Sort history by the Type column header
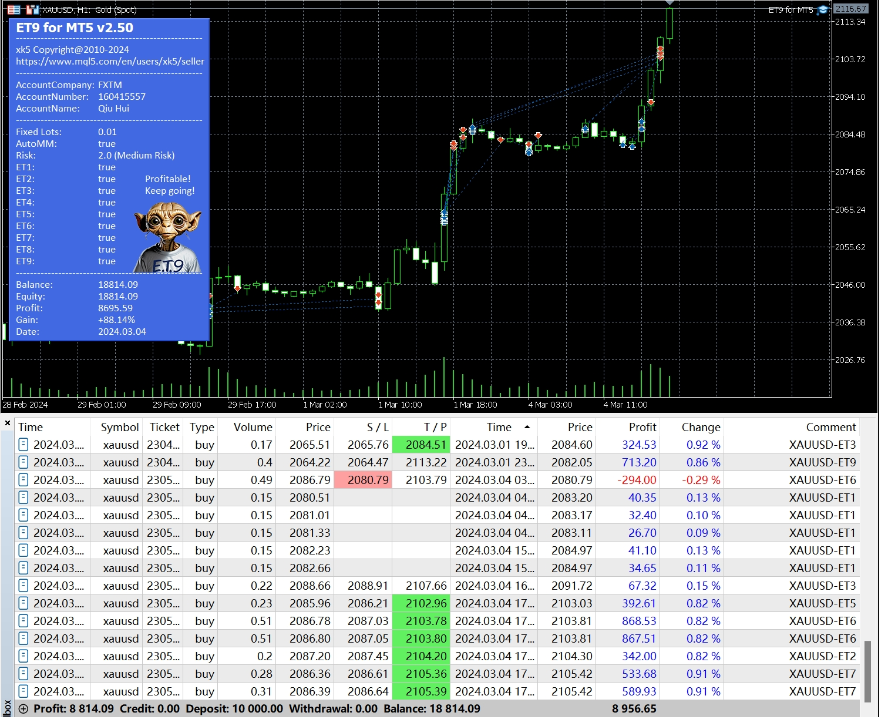 [202, 427]
